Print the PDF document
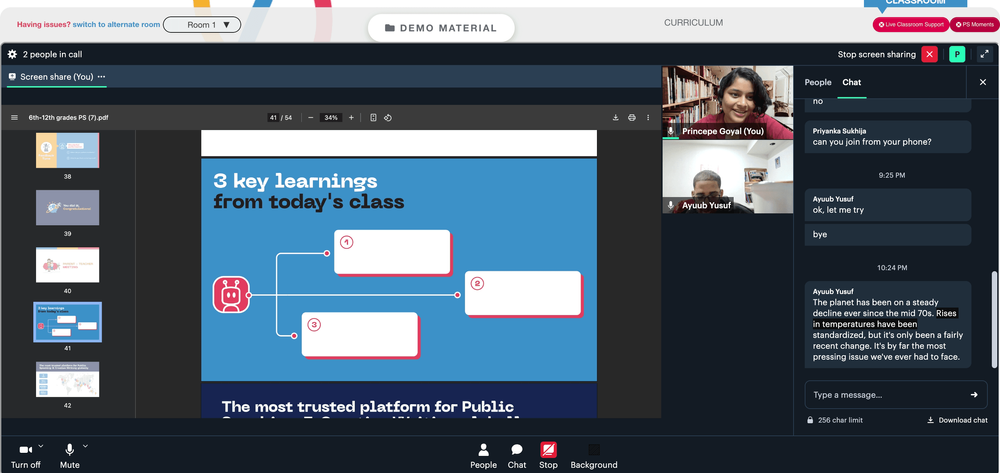The width and height of the screenshot is (1000, 473). [x=632, y=117]
